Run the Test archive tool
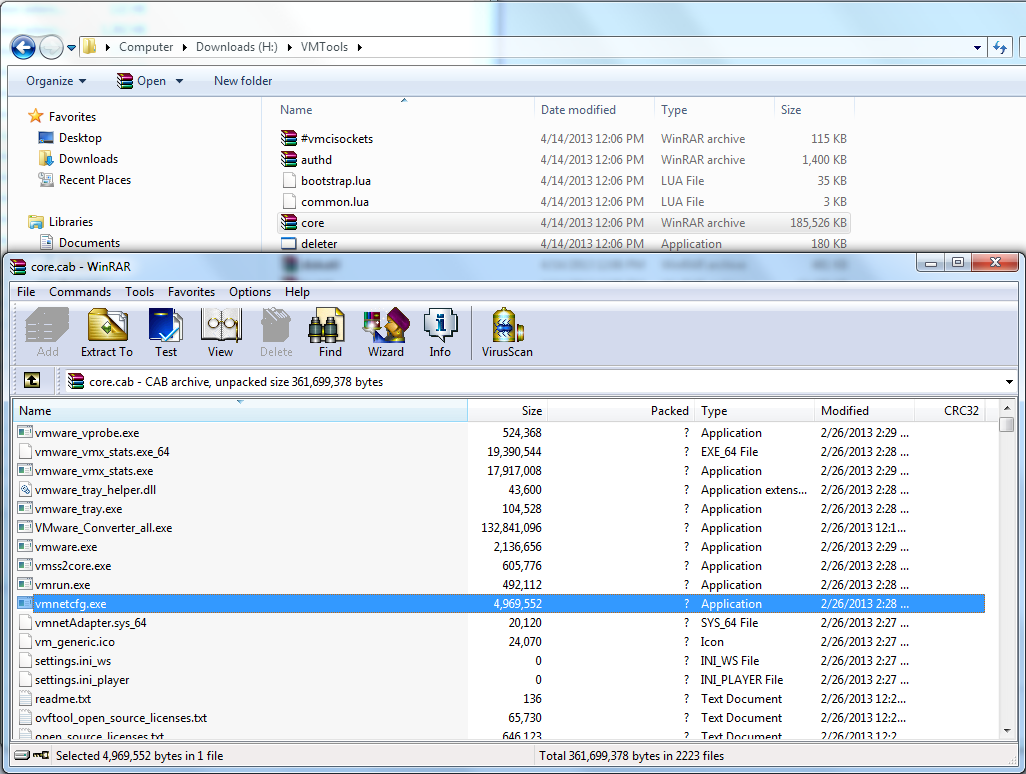Viewport: 1026px width, 774px height. click(165, 332)
